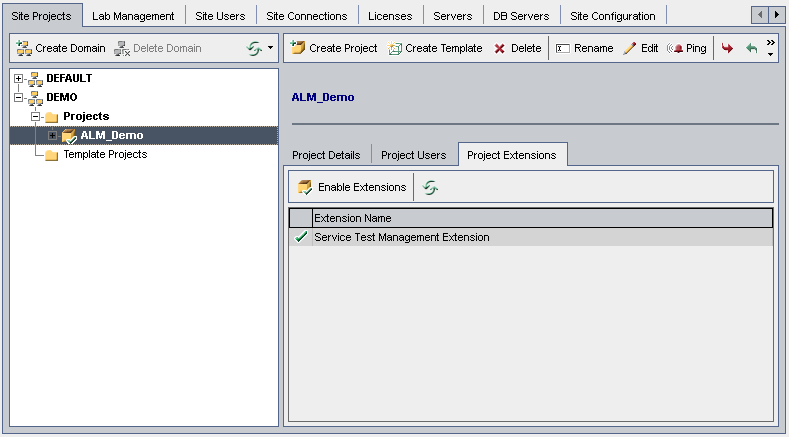Click the Ping bell icon
The image size is (789, 437).
coord(675,48)
